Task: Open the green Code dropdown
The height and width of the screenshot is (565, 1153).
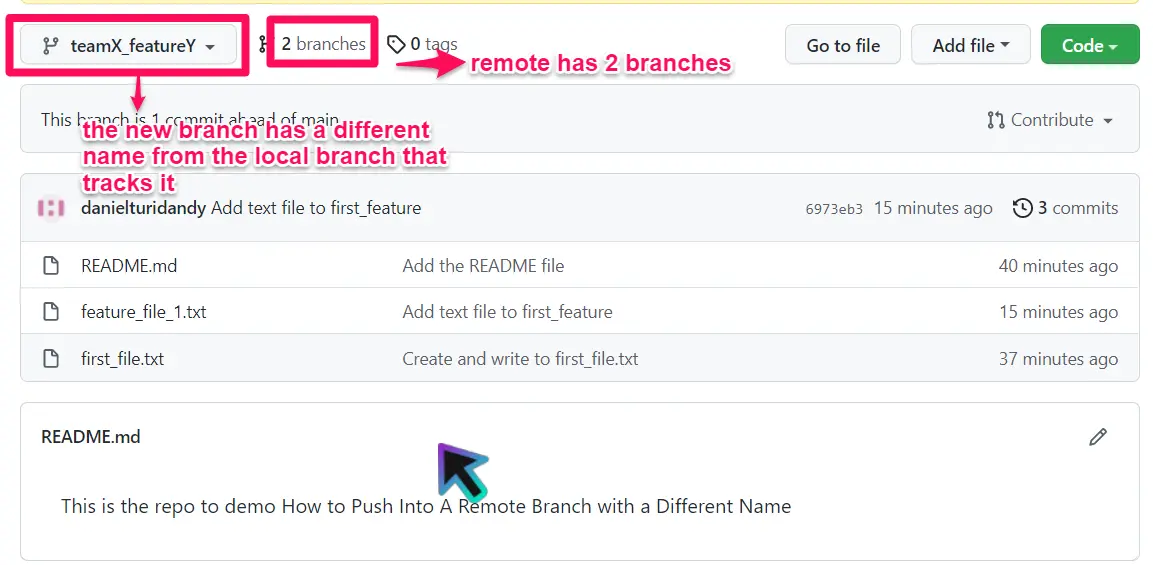Action: click(x=1089, y=45)
